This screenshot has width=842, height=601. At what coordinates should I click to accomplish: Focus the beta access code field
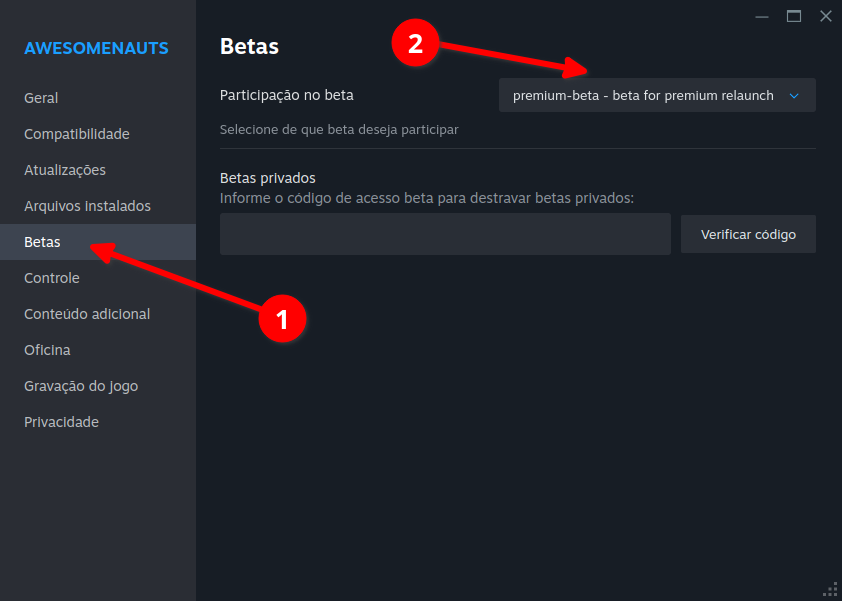click(445, 235)
